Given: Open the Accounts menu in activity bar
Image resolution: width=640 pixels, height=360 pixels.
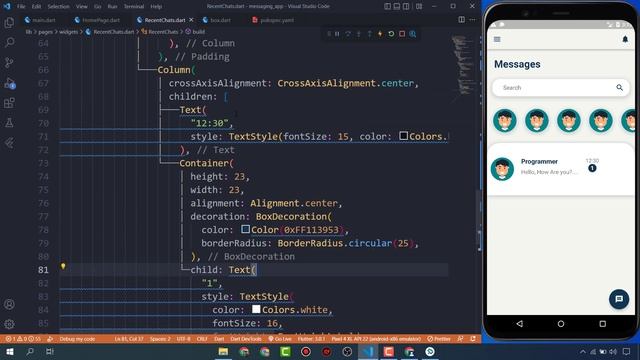Looking at the screenshot, I should [9, 304].
